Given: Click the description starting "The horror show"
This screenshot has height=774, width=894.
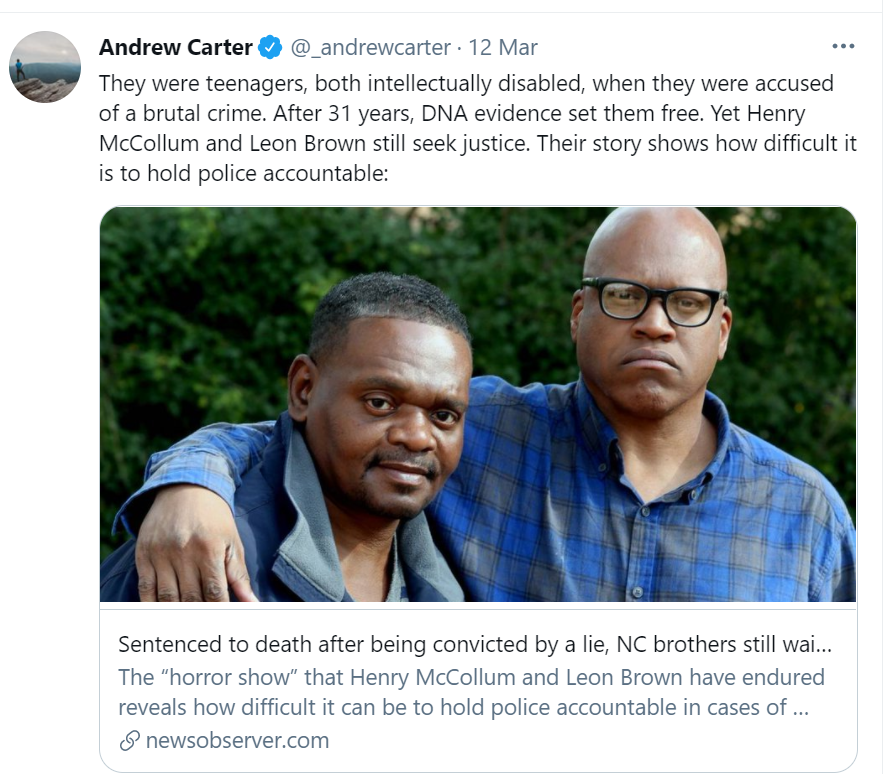Looking at the screenshot, I should coord(472,692).
